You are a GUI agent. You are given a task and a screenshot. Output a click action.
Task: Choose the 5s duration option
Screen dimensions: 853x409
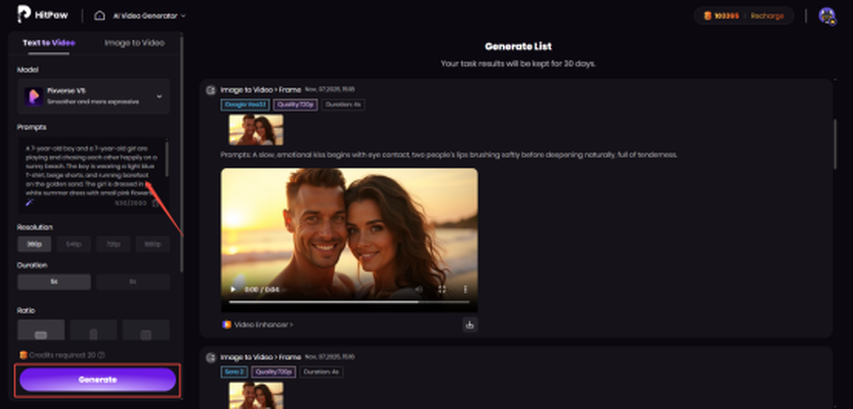tap(54, 282)
